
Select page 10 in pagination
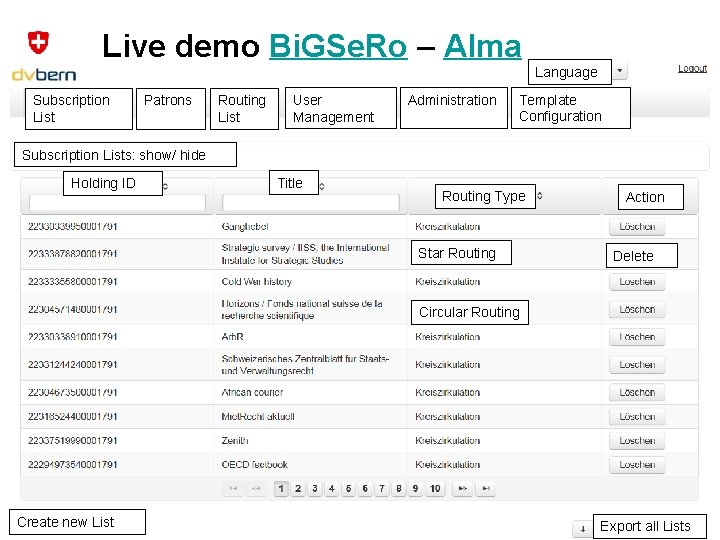pos(435,488)
